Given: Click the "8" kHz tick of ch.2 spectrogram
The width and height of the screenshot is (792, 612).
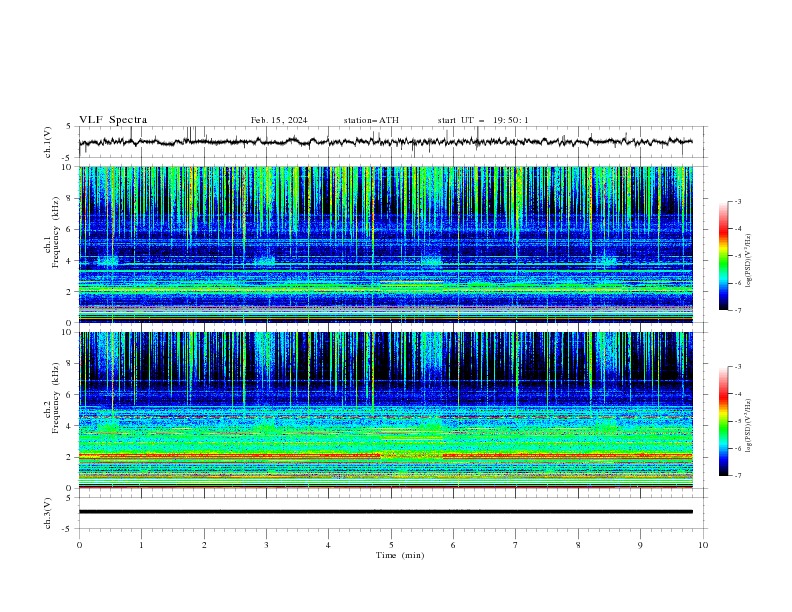Looking at the screenshot, I should [x=69, y=364].
